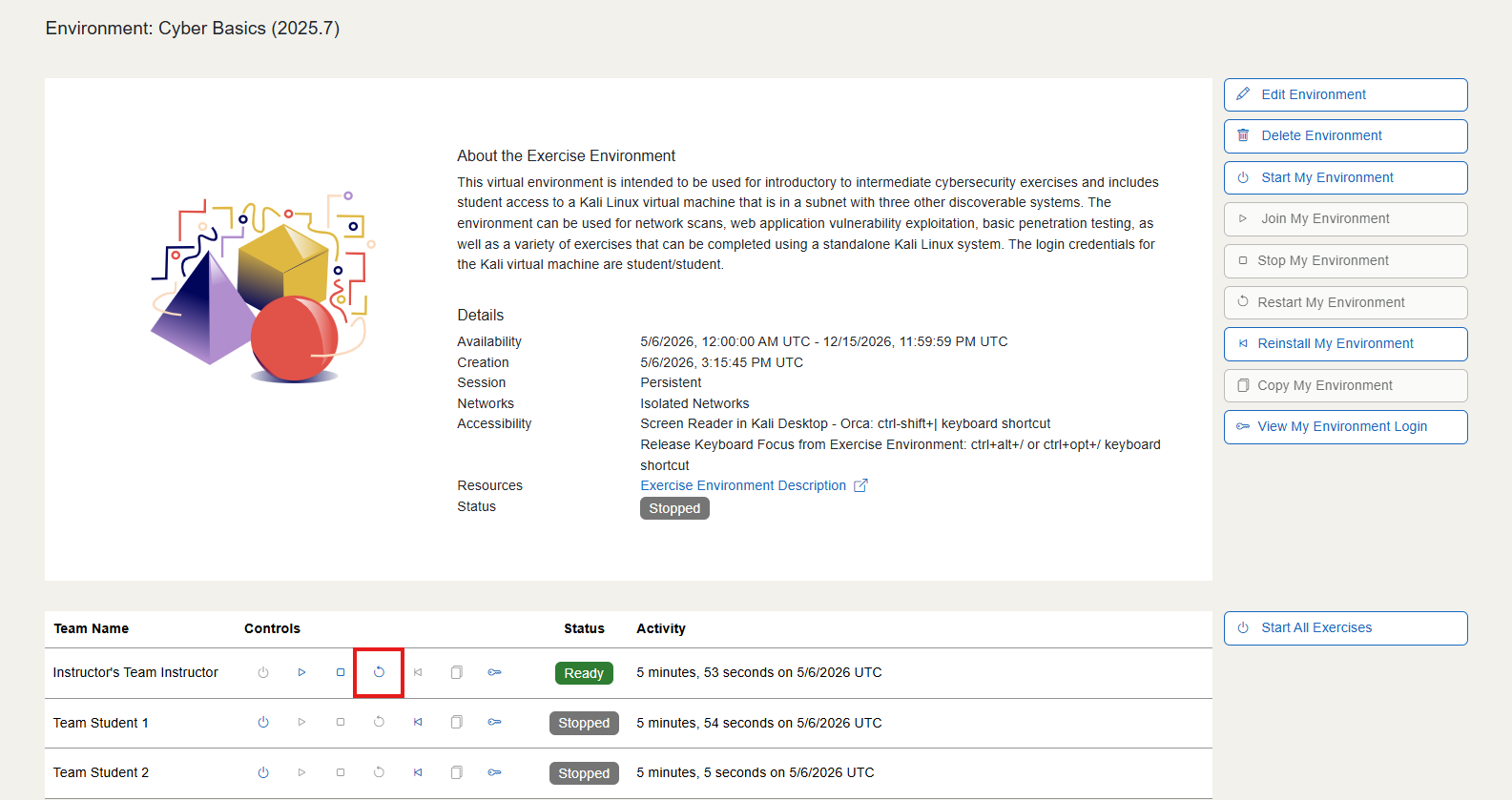Viewport: 1512px width, 800px height.
Task: Click the colorful geometric shapes illustration
Action: coord(262,287)
